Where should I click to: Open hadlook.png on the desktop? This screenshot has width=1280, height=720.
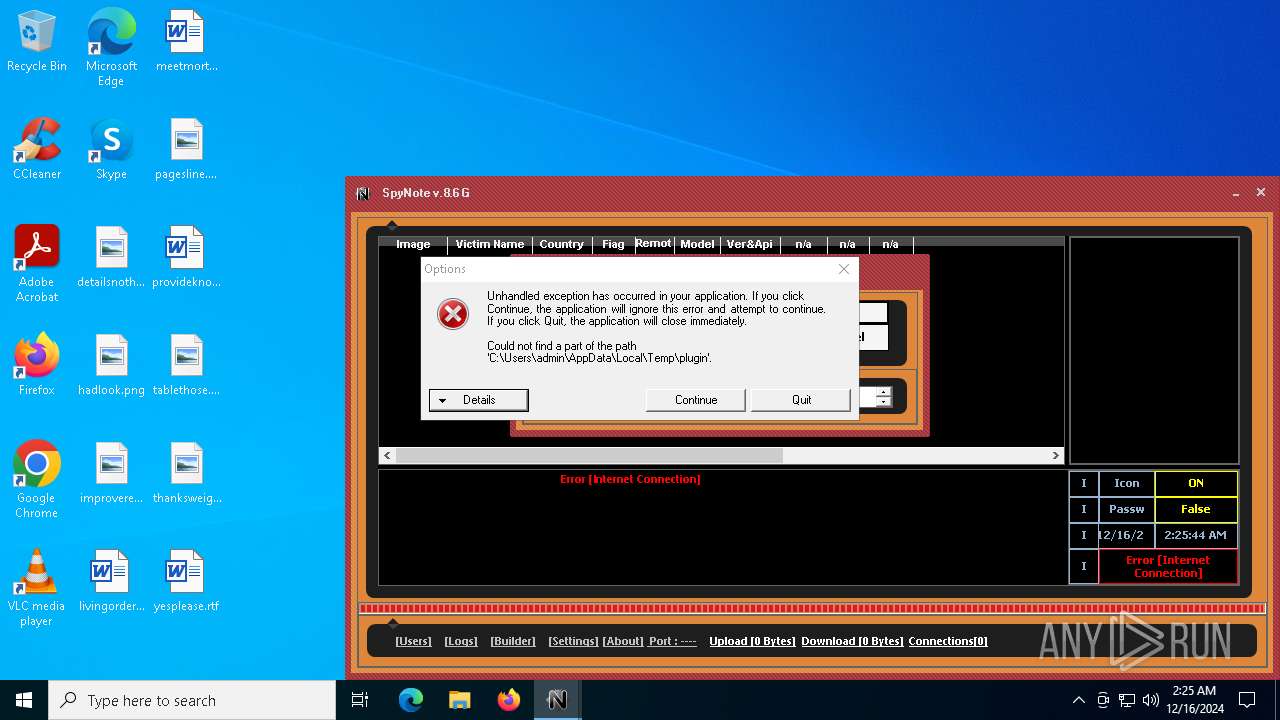pos(111,365)
